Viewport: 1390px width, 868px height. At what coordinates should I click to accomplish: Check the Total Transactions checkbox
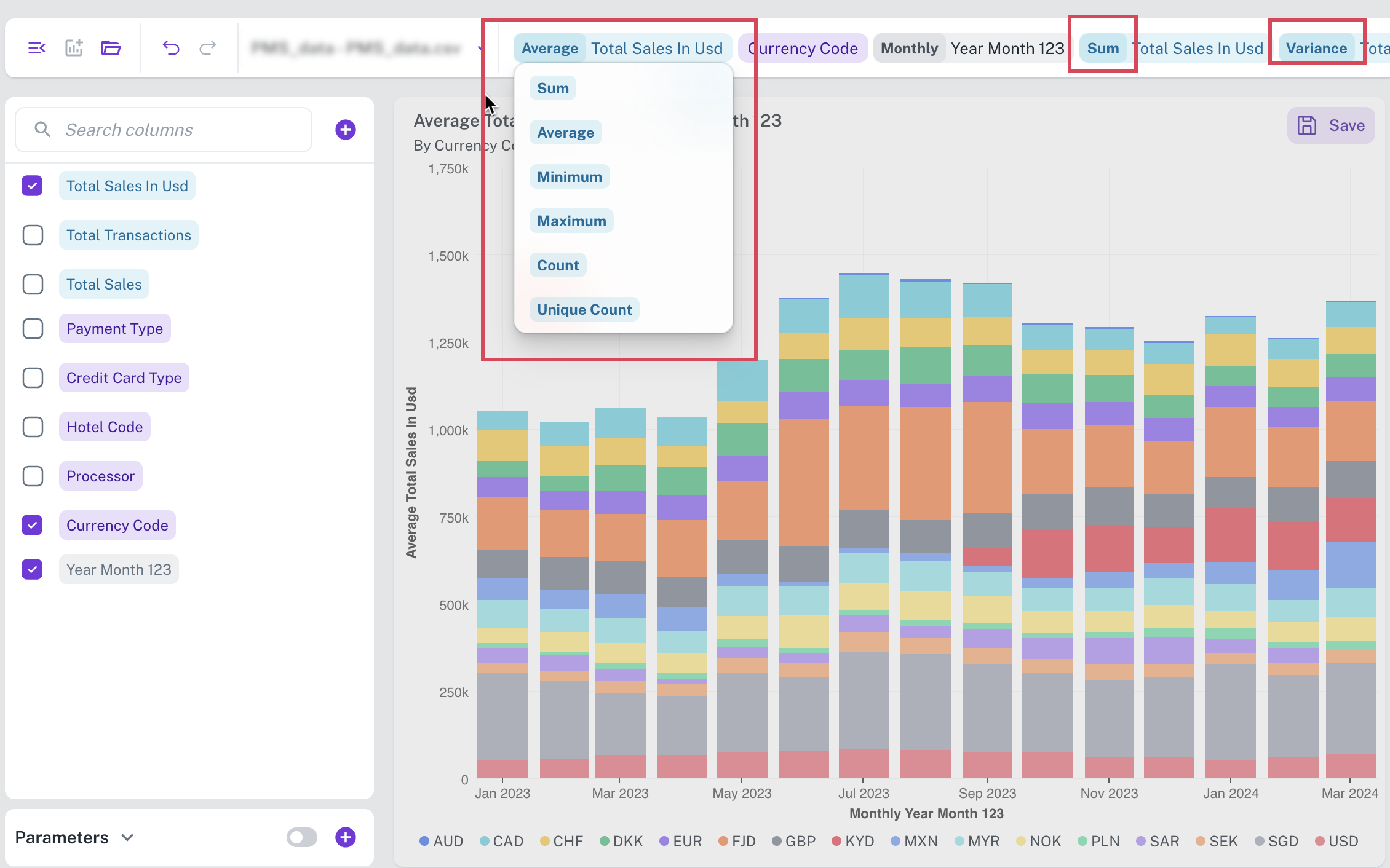(33, 235)
